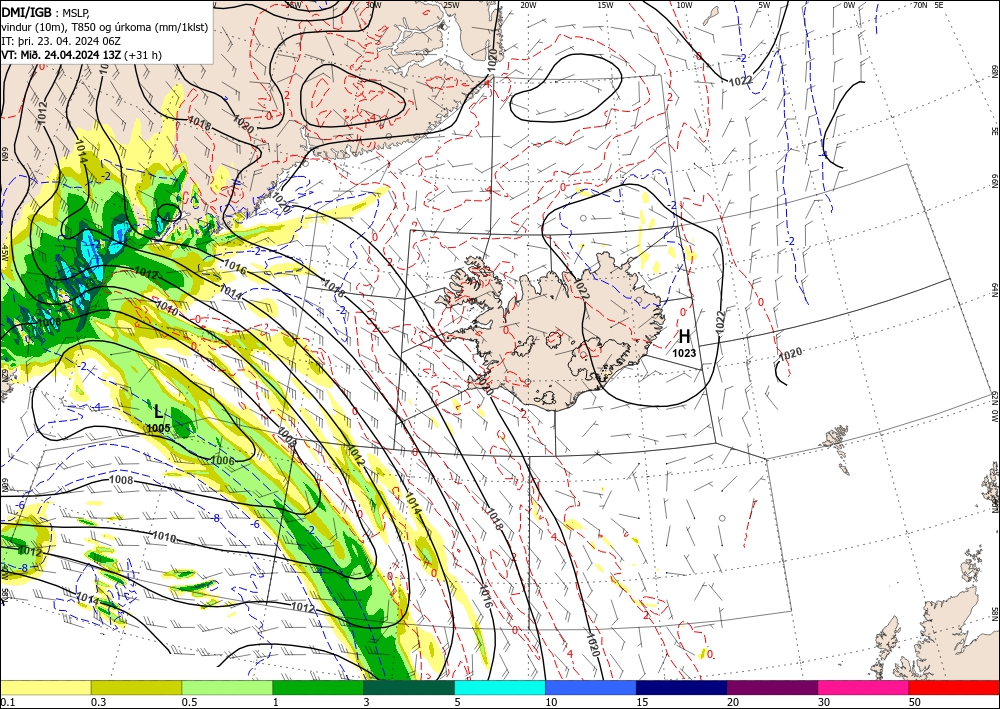The height and width of the screenshot is (709, 1000).
Task: Click the 'IT: þri. 23. 04. 2024 06Z' line
Action: tap(62, 41)
